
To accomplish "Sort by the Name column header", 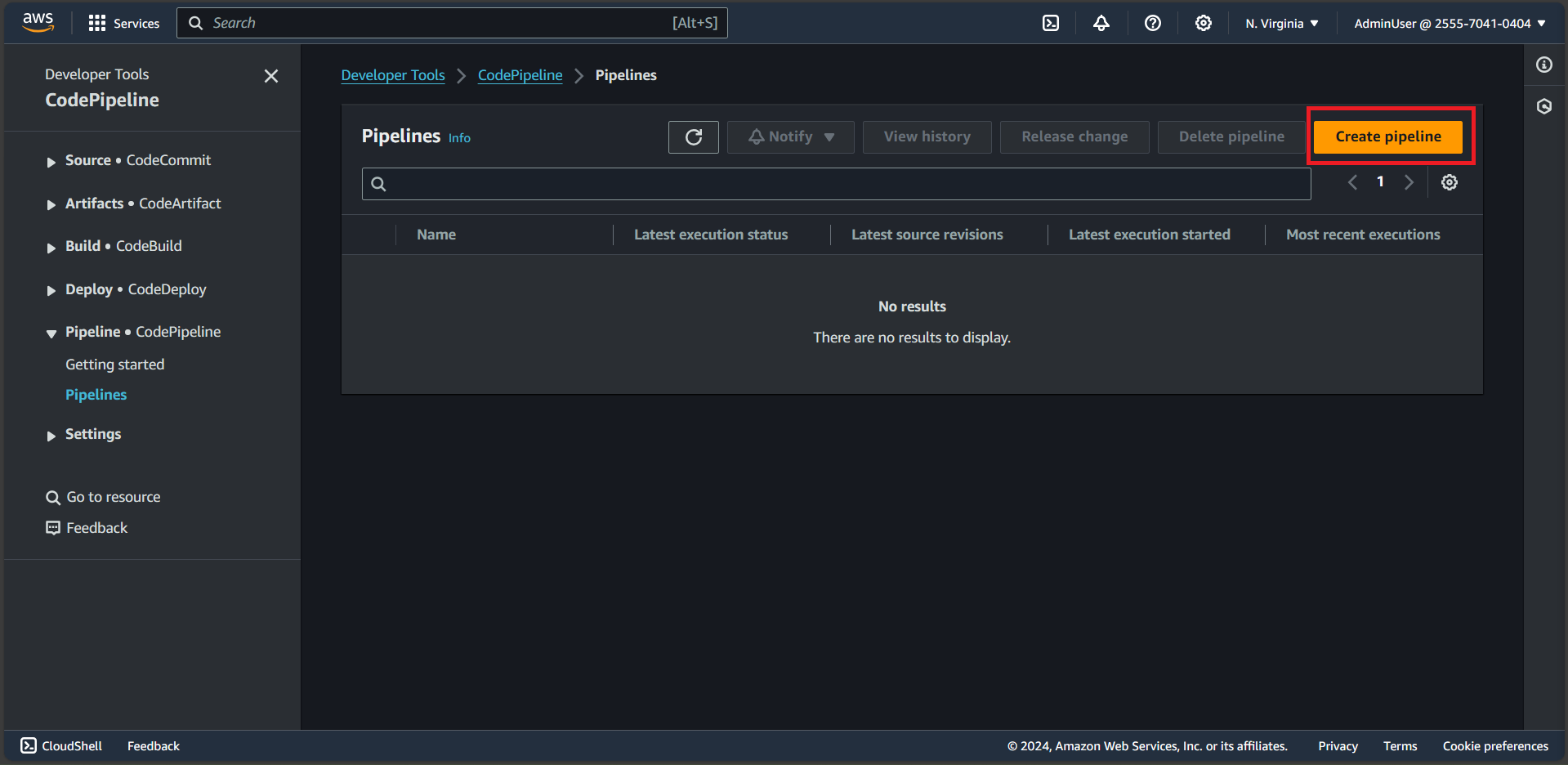I will pyautogui.click(x=436, y=235).
